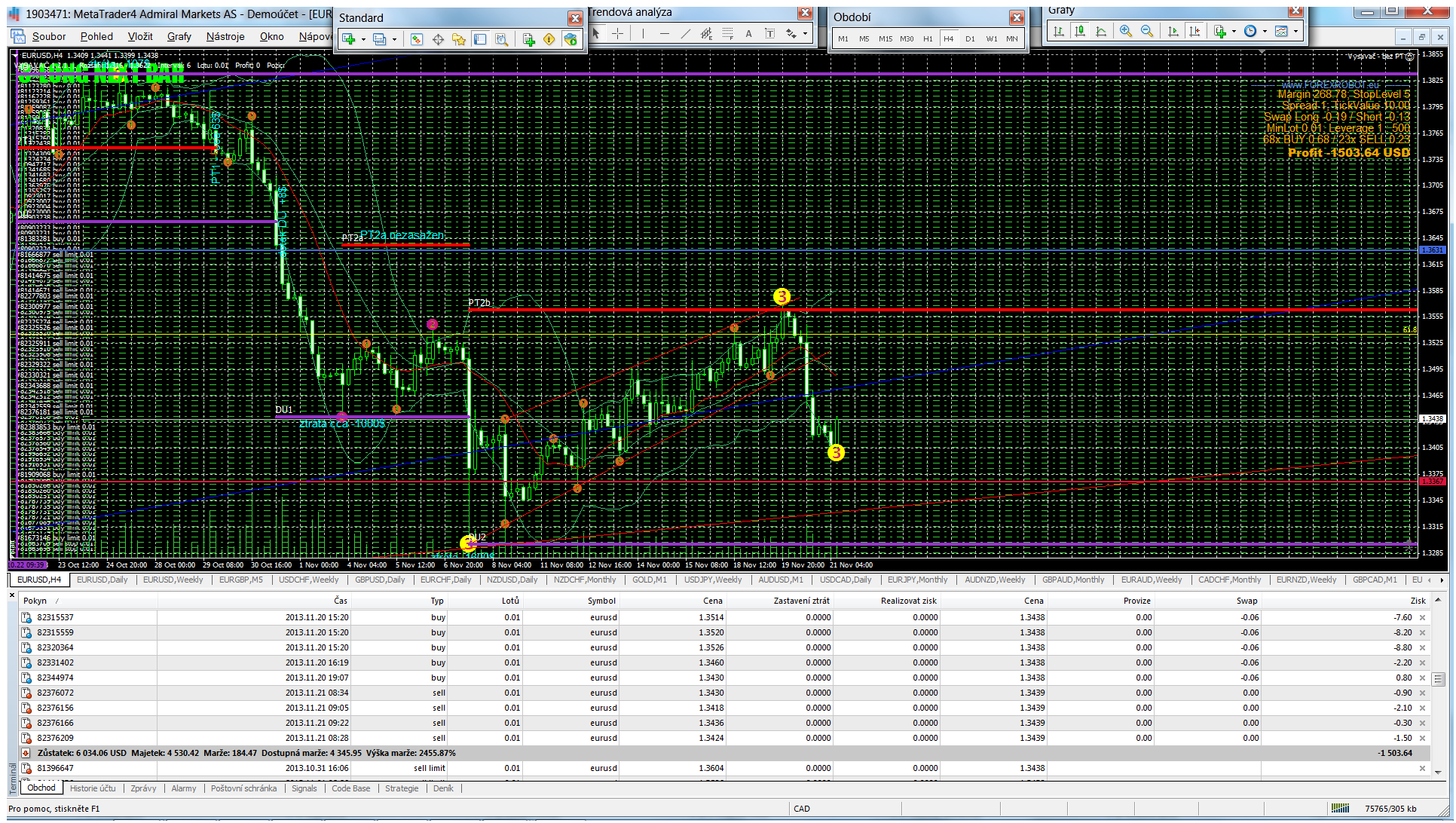The width and height of the screenshot is (1456, 823).
Task: Switch chart to Bar Chart mode
Action: (1059, 31)
